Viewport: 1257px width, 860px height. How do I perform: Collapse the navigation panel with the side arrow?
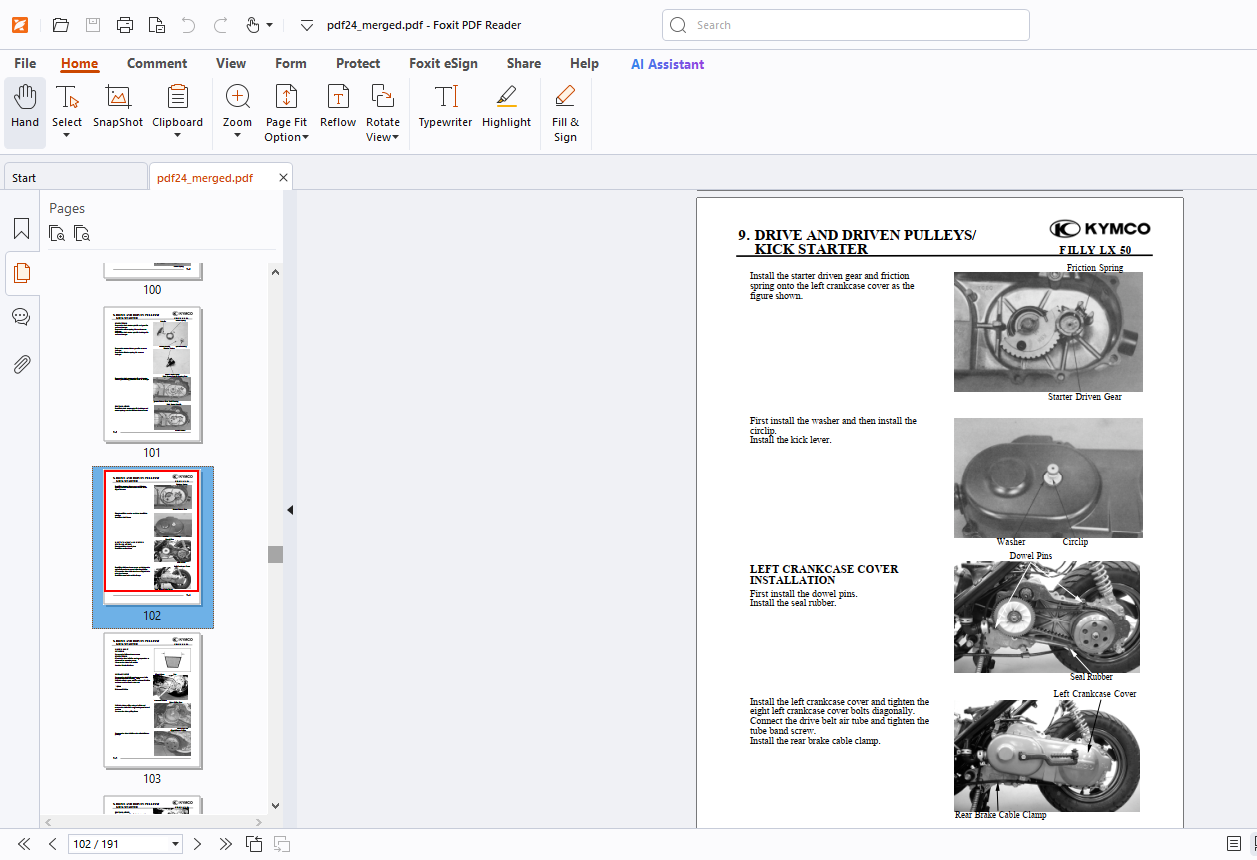click(290, 510)
